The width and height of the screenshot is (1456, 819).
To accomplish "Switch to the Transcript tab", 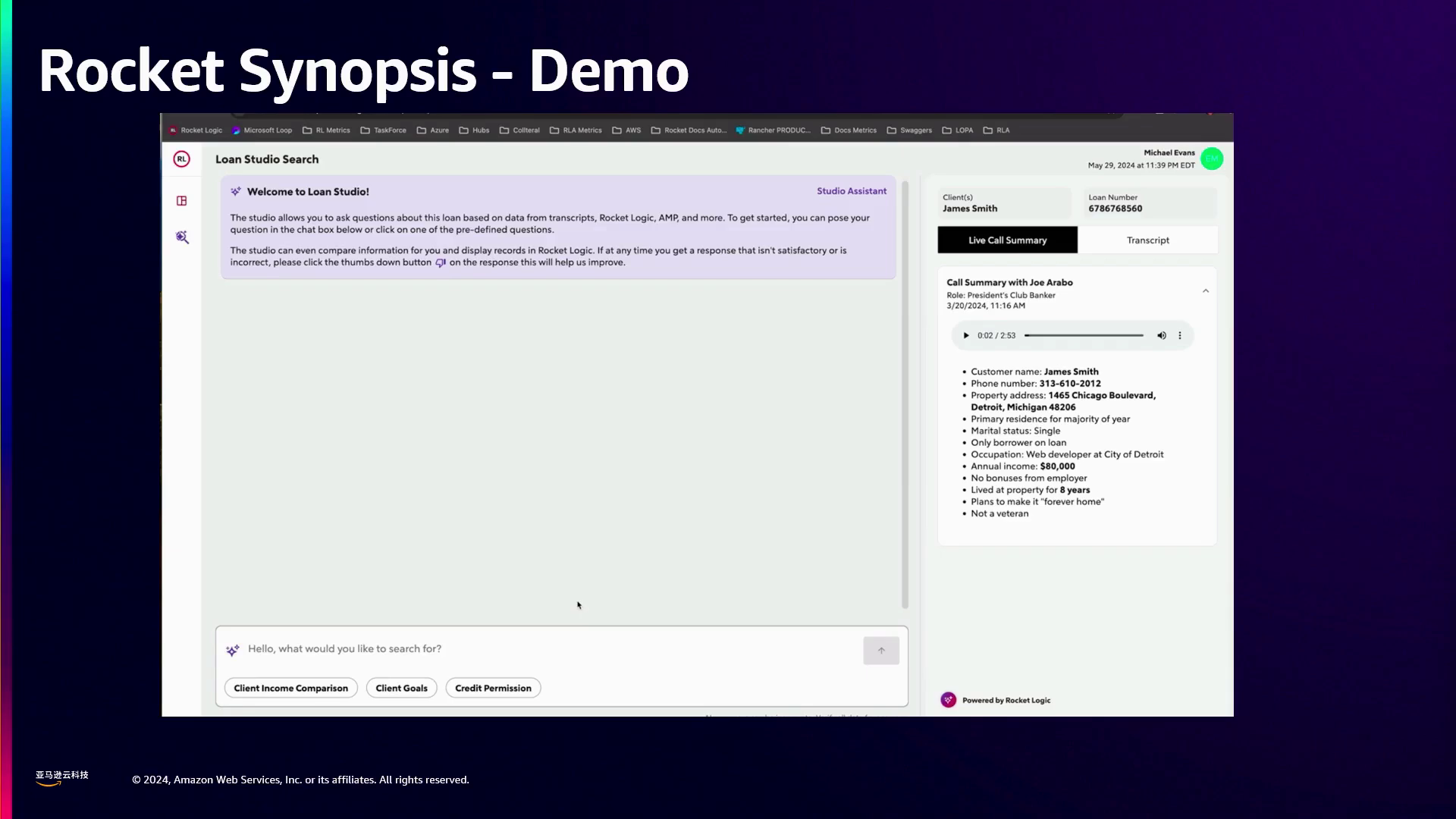I will [x=1147, y=240].
